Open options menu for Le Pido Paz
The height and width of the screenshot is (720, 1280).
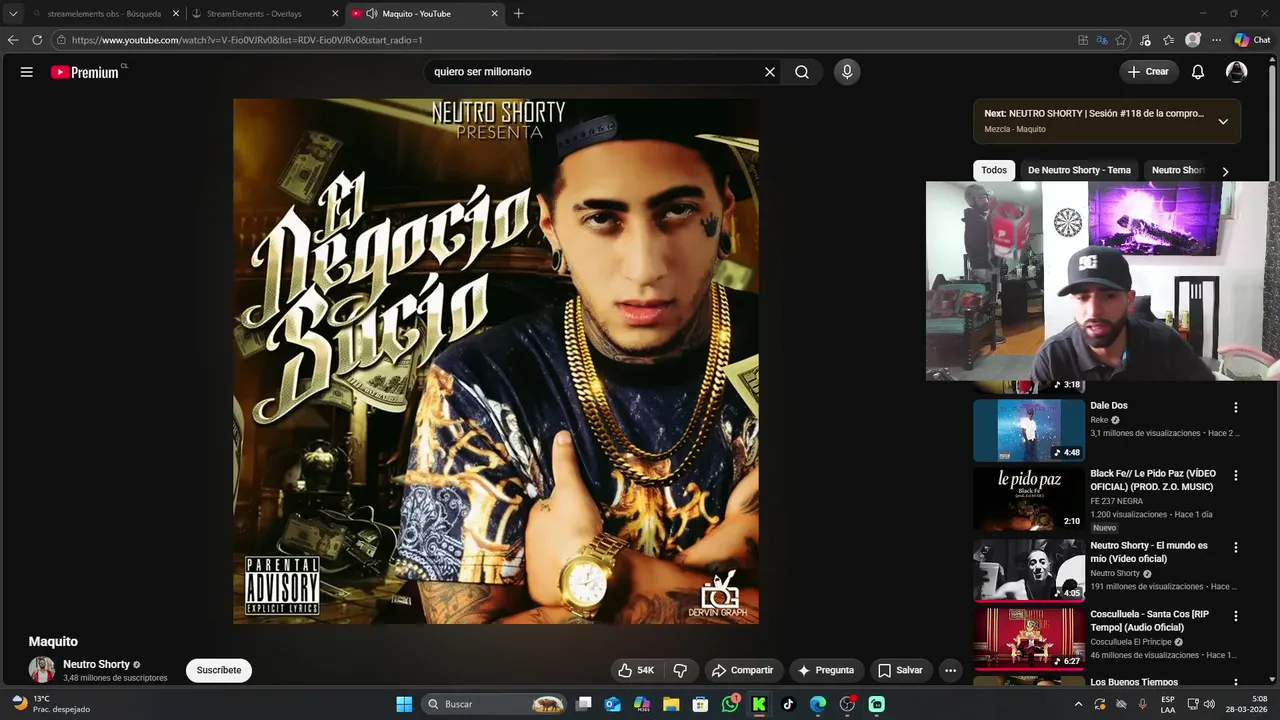click(x=1236, y=475)
